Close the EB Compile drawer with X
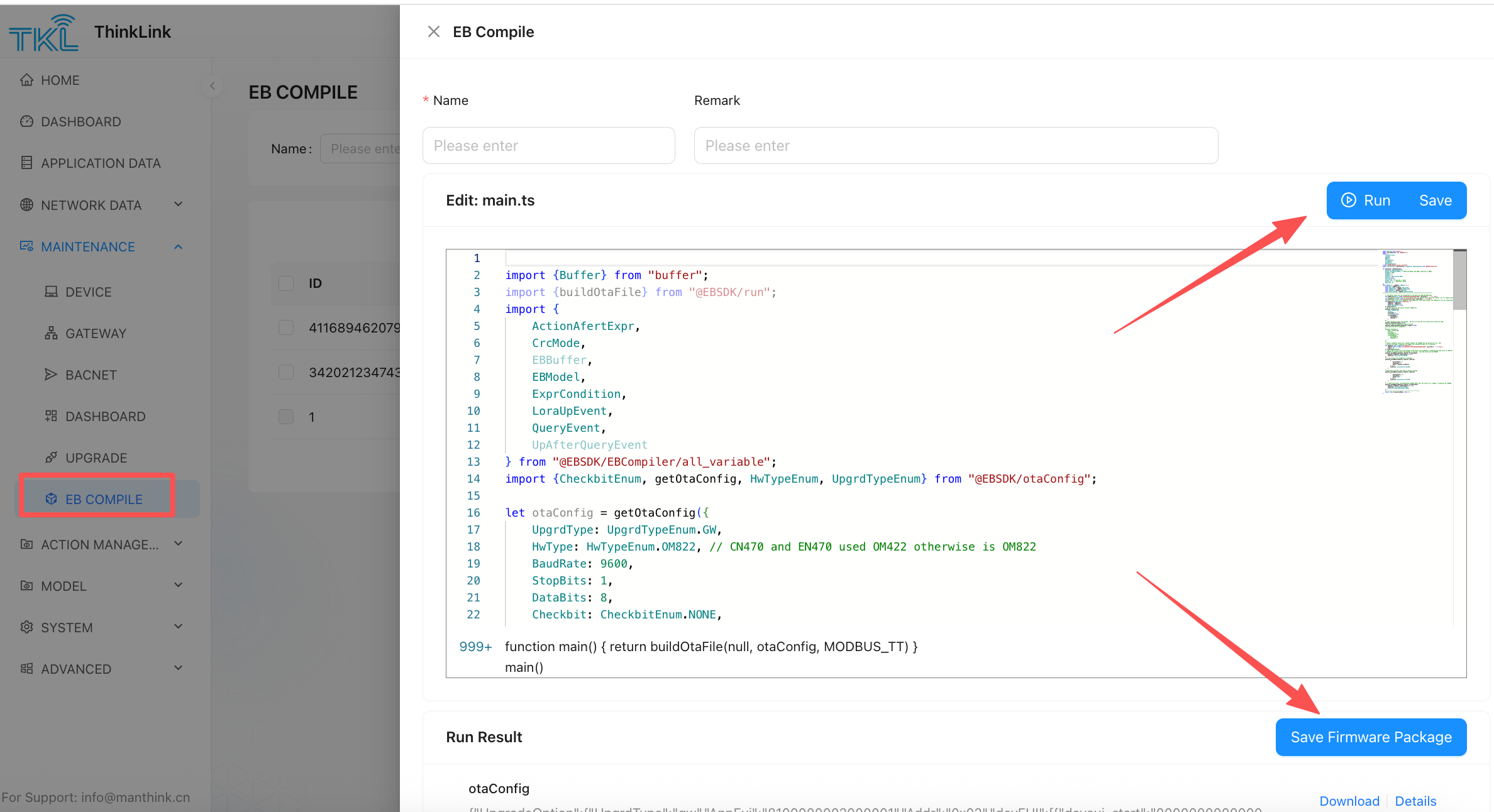The width and height of the screenshot is (1494, 812). point(433,31)
